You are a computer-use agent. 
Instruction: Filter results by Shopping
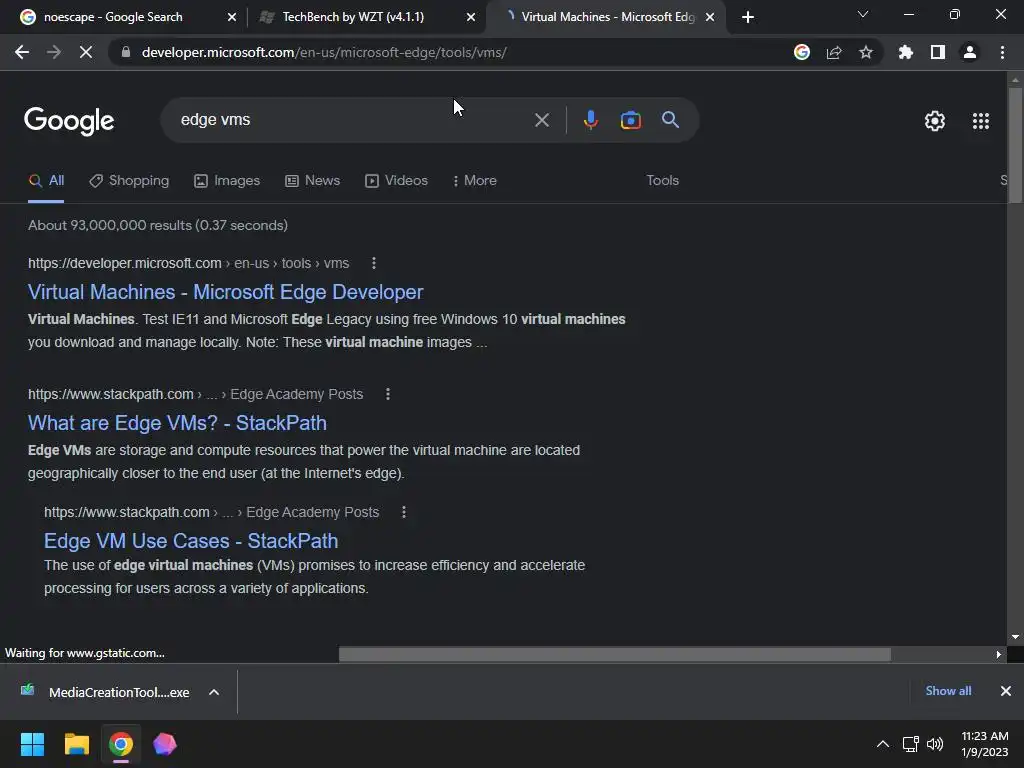point(129,181)
